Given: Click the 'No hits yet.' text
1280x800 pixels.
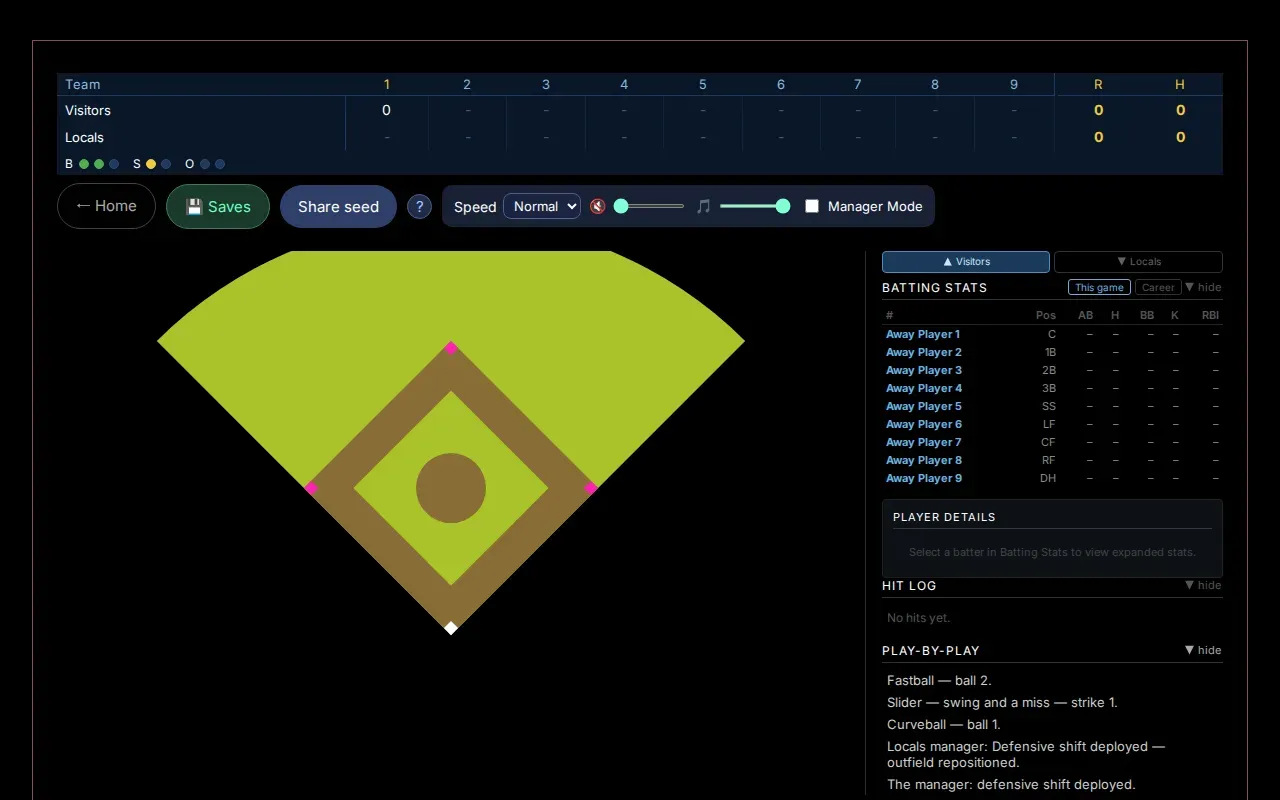Looking at the screenshot, I should [x=919, y=618].
